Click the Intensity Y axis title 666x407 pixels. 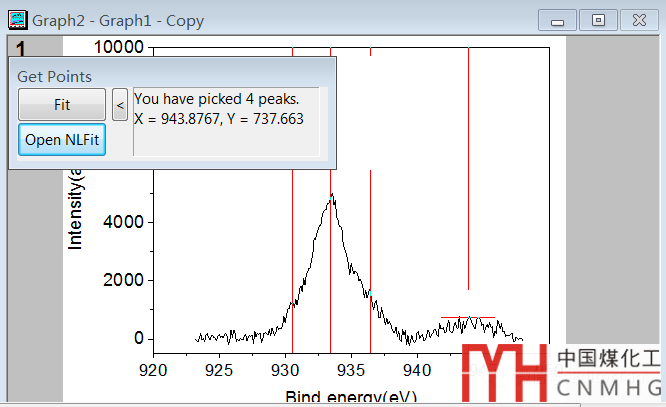pos(75,210)
